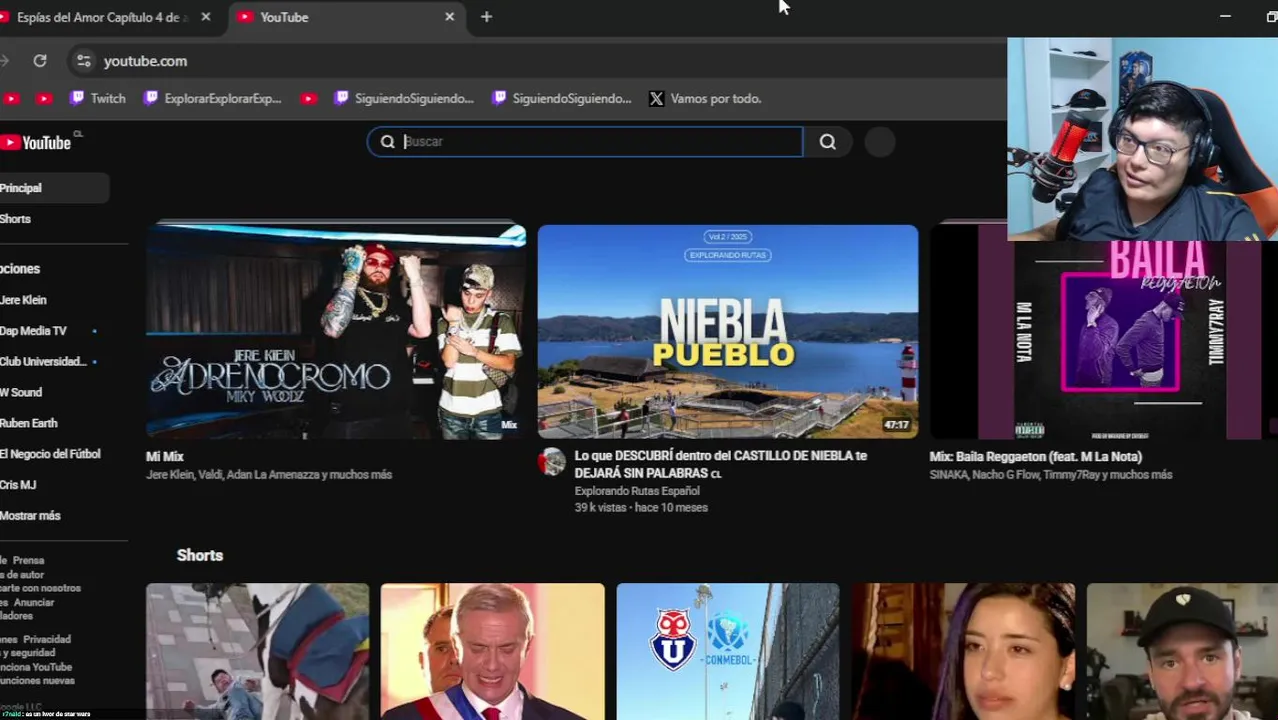Image resolution: width=1278 pixels, height=720 pixels.
Task: Click the YouTube logo
Action: [37, 143]
